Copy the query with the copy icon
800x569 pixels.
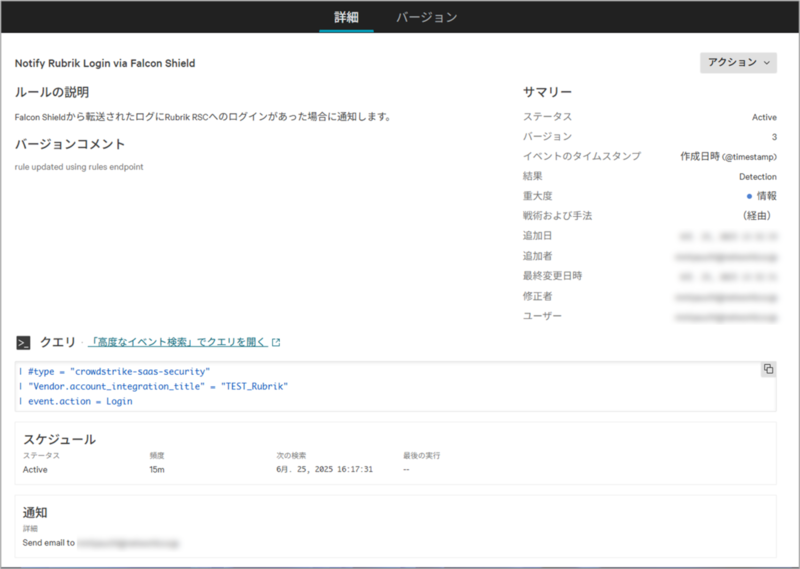(768, 369)
